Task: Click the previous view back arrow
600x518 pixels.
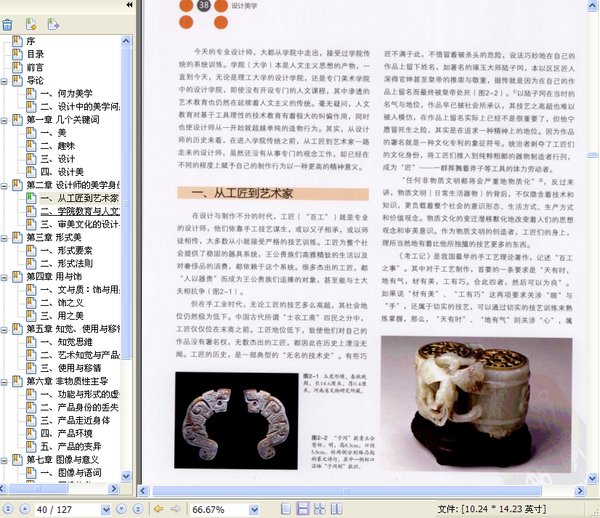Action: click(158, 509)
